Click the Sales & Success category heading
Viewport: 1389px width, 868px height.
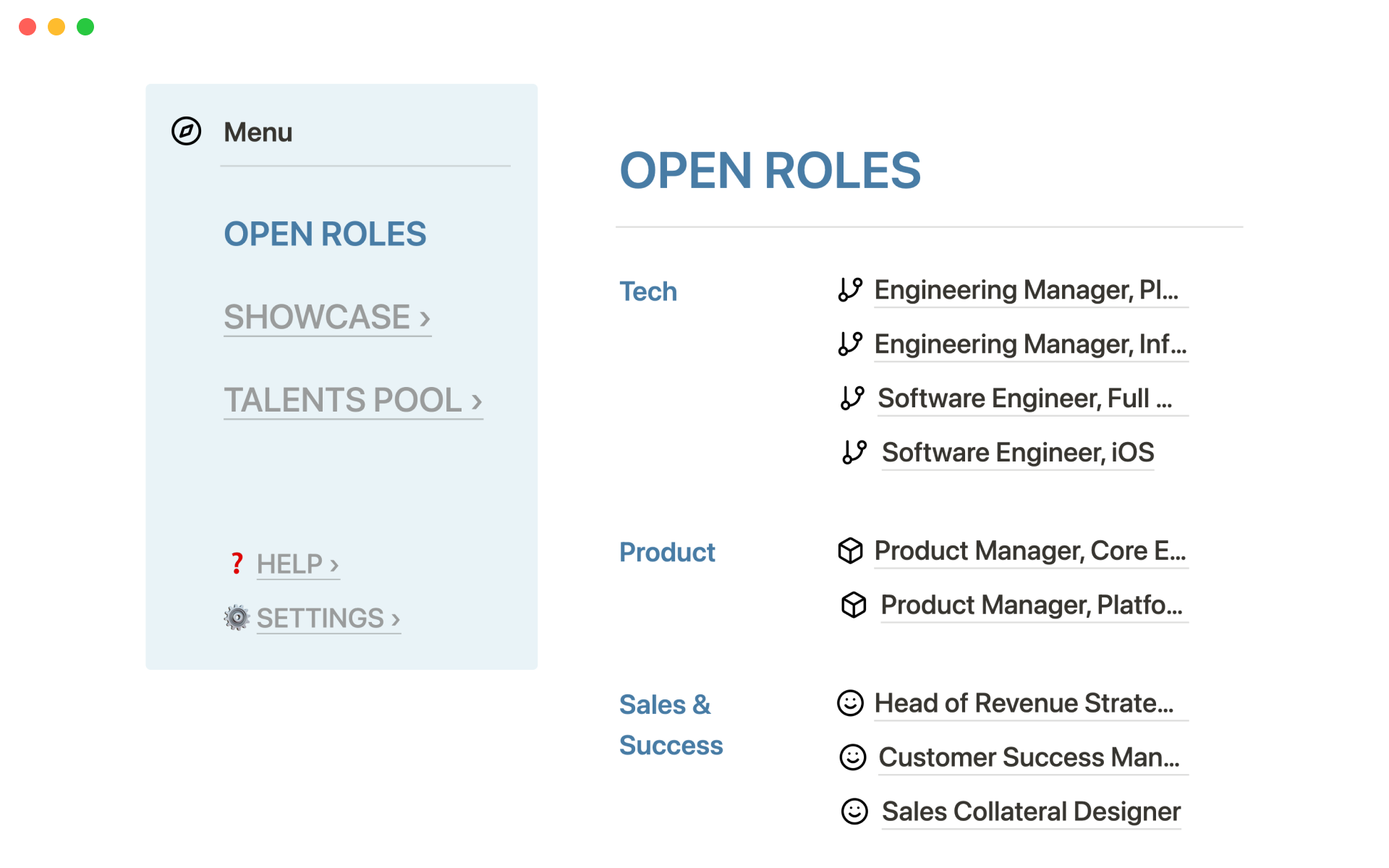[670, 725]
